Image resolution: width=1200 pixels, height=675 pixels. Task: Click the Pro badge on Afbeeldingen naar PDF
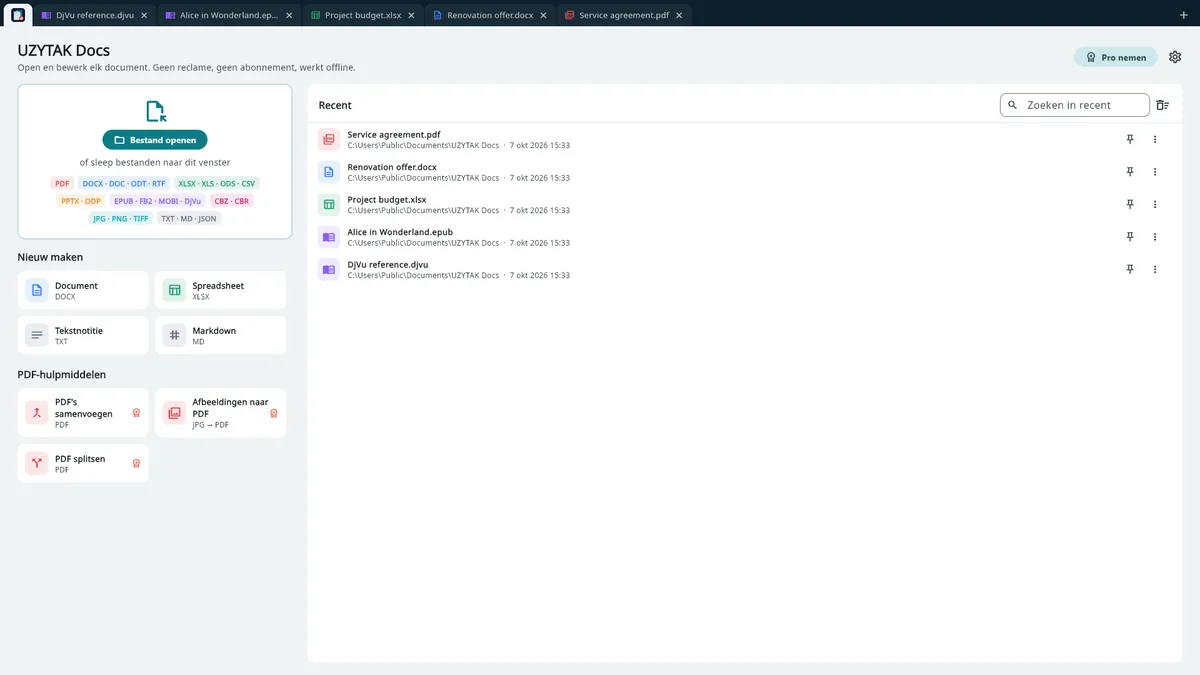274,413
